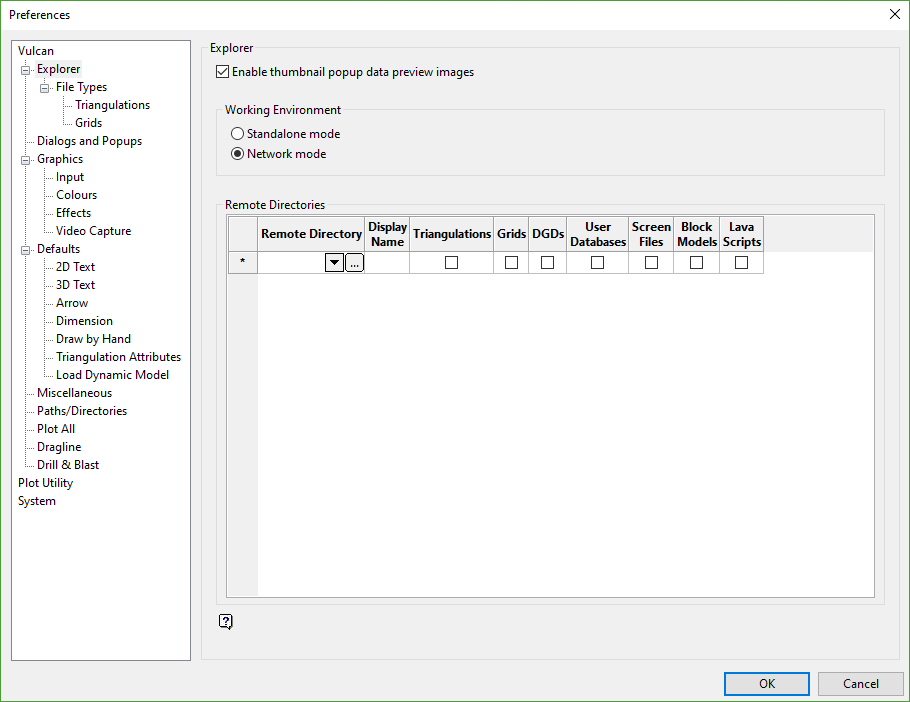This screenshot has height=702, width=910.
Task: Select the System tree item
Action: pyautogui.click(x=37, y=501)
